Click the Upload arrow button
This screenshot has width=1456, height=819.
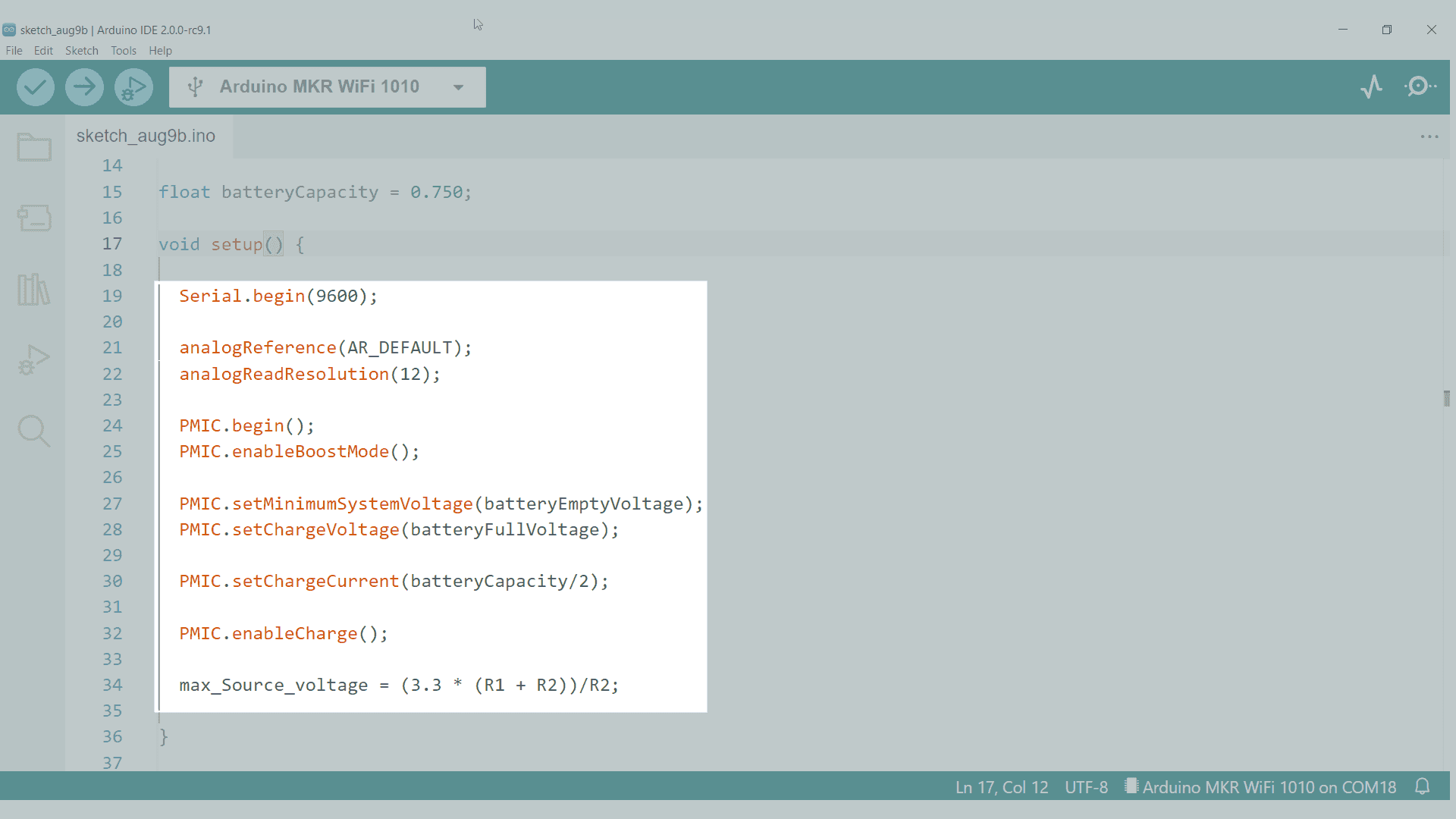click(84, 87)
